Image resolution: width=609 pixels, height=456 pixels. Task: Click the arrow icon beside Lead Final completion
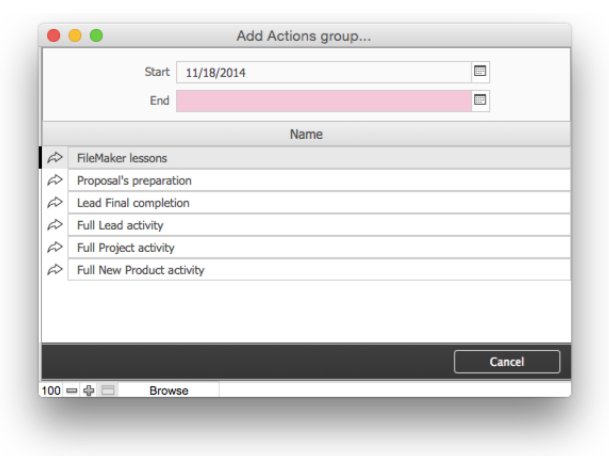point(55,203)
